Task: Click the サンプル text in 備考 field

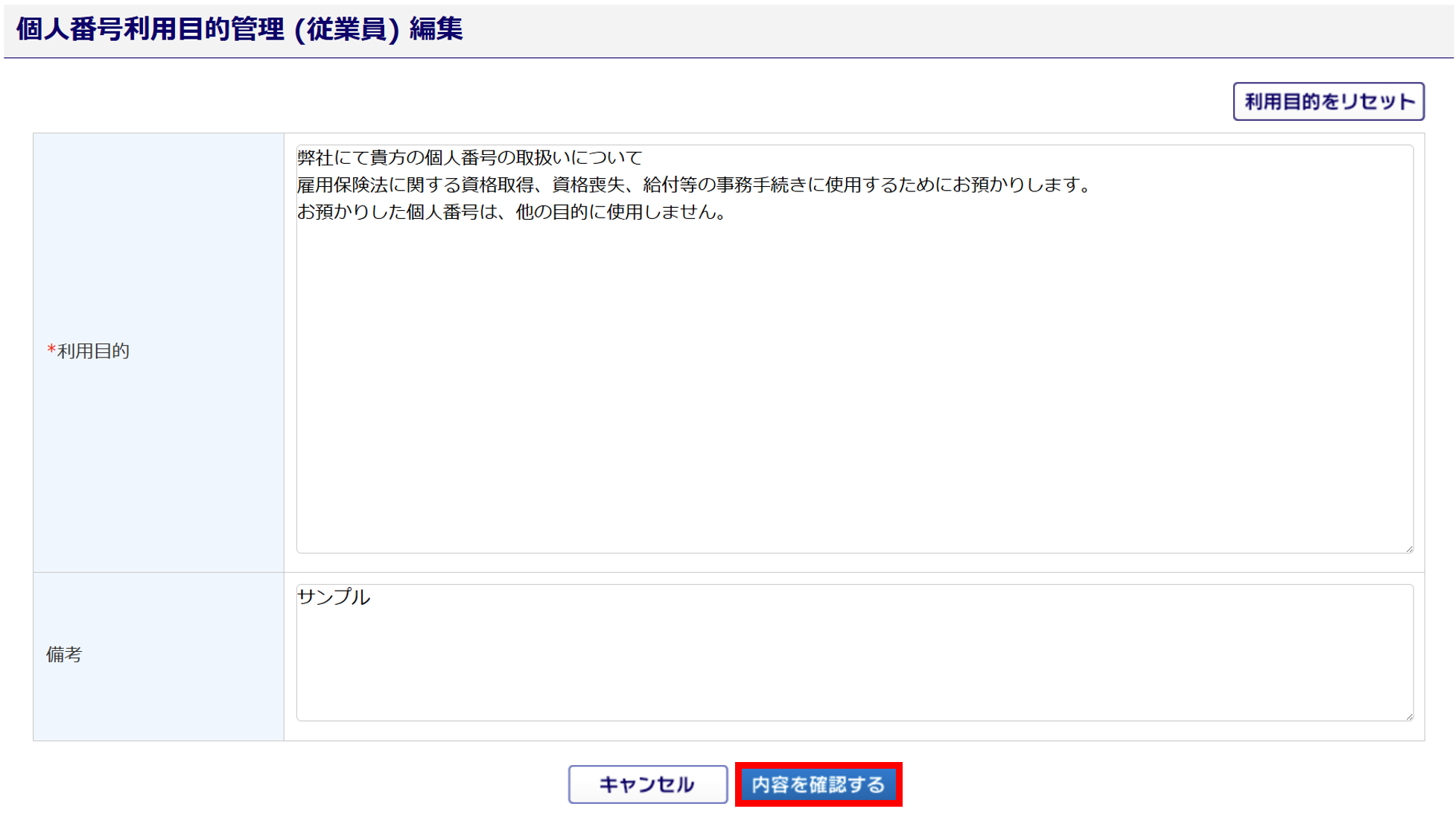Action: point(334,597)
